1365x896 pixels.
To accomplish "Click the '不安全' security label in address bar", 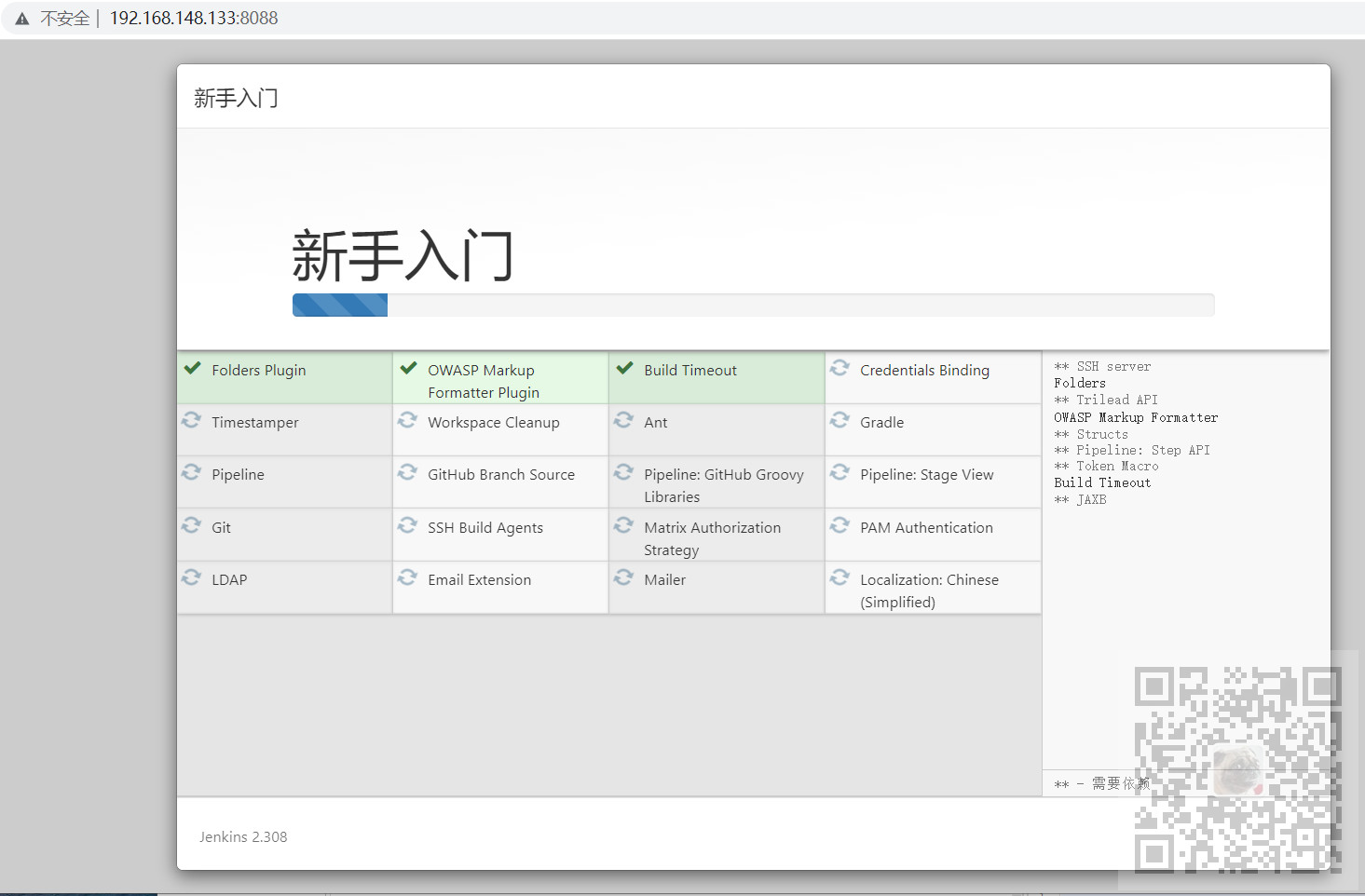I will pos(64,19).
